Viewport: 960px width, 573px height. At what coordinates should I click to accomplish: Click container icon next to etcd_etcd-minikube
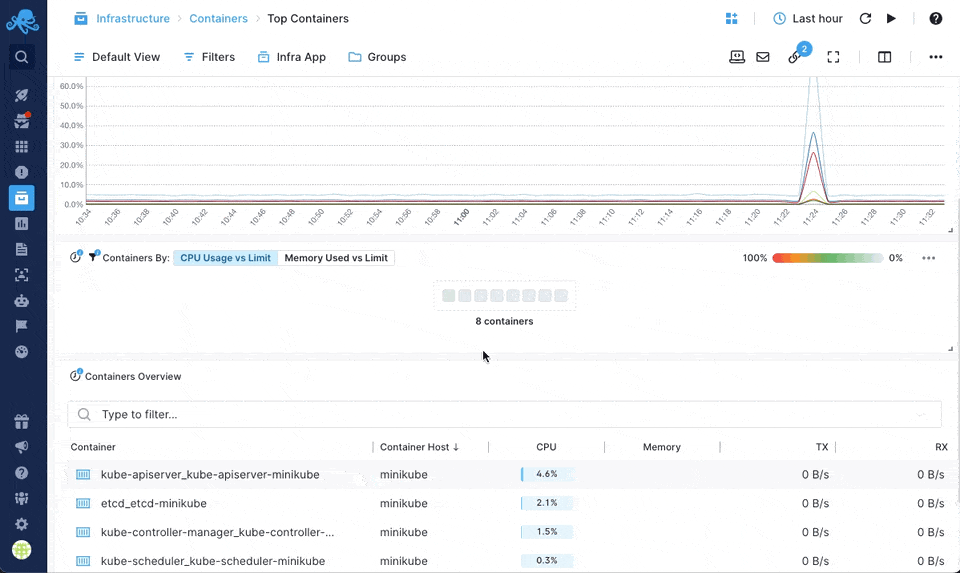(83, 503)
